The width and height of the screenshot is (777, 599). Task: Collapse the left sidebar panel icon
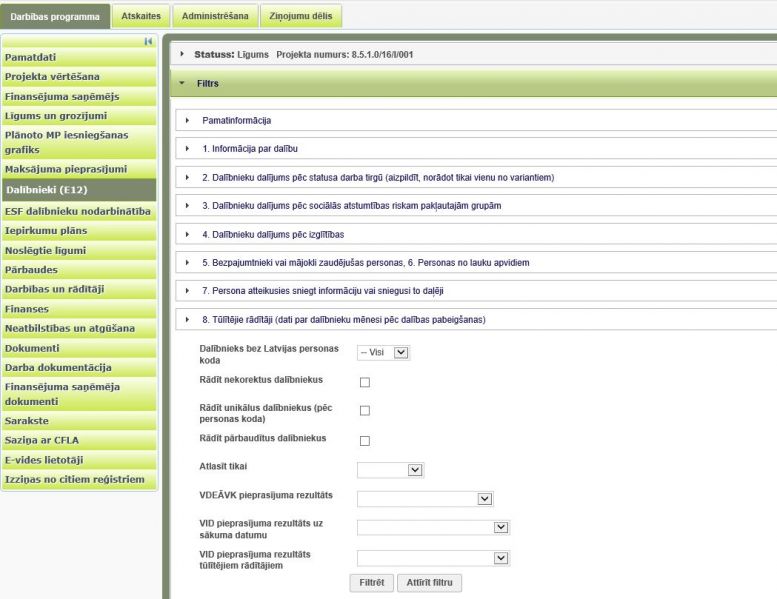[x=149, y=41]
